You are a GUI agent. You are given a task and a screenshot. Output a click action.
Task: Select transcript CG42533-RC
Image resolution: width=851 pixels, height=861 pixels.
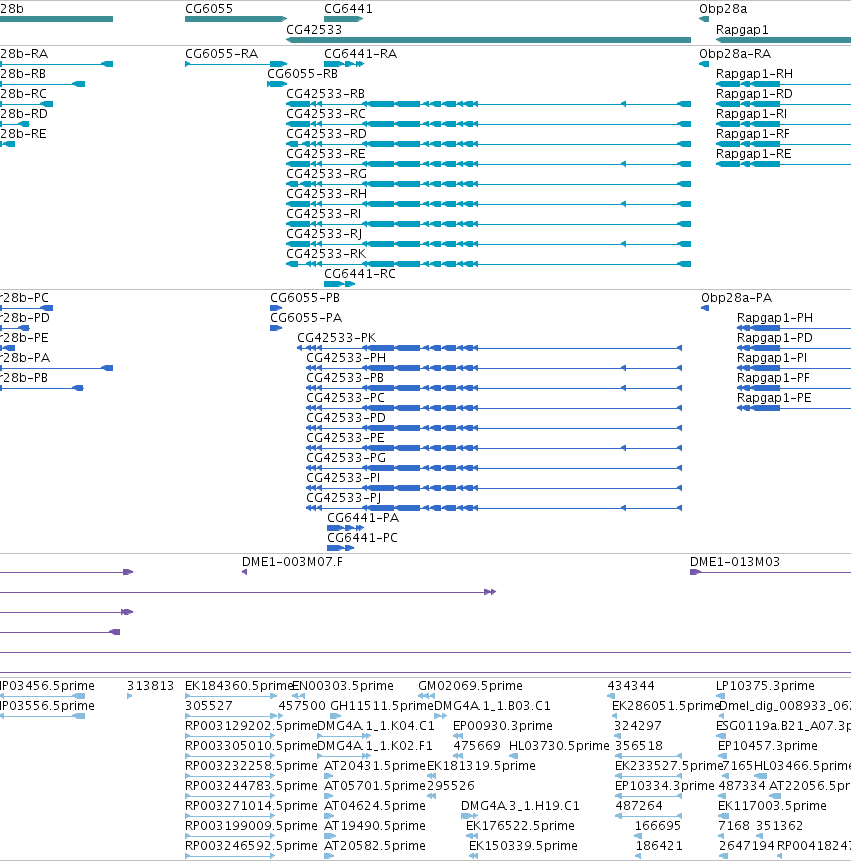click(326, 114)
